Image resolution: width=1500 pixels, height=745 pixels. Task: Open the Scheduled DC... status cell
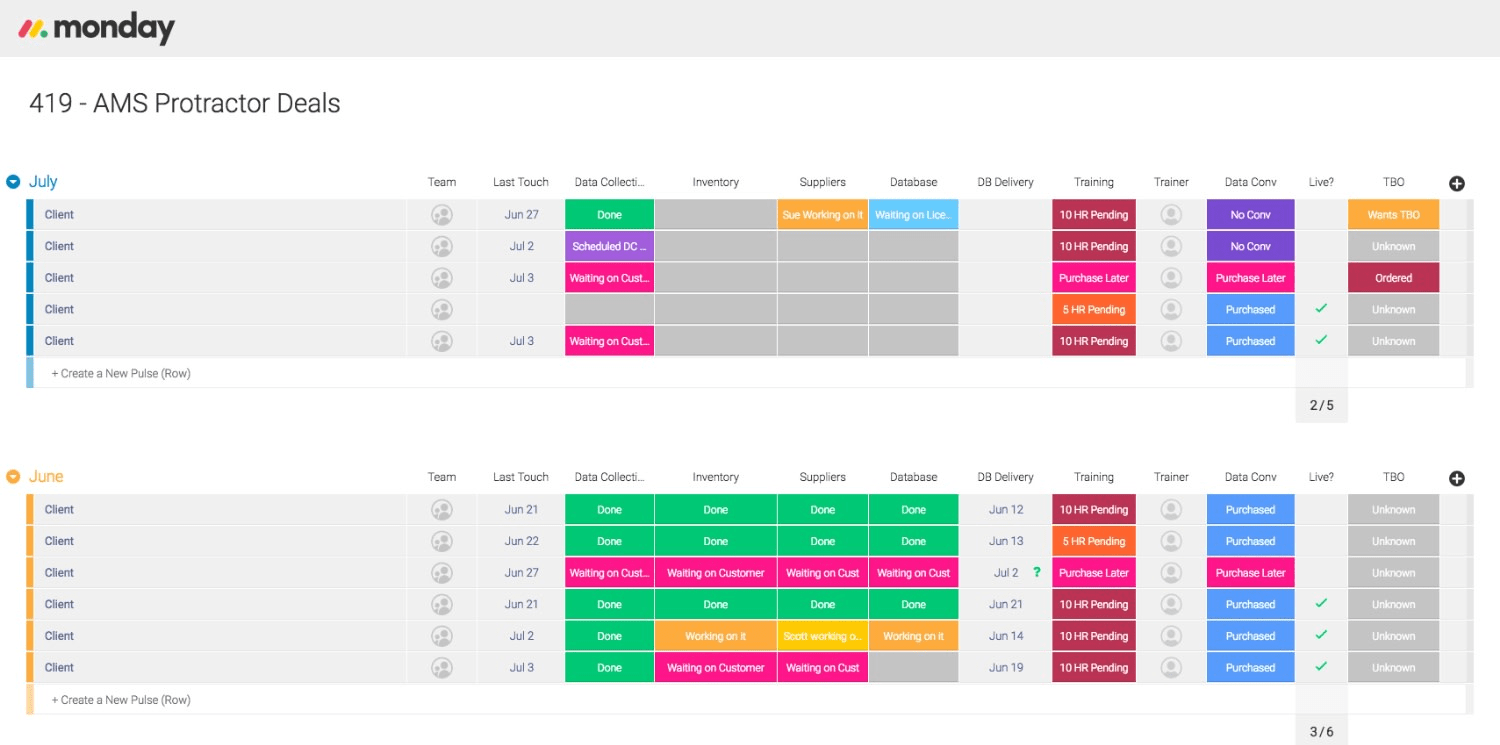pos(609,246)
